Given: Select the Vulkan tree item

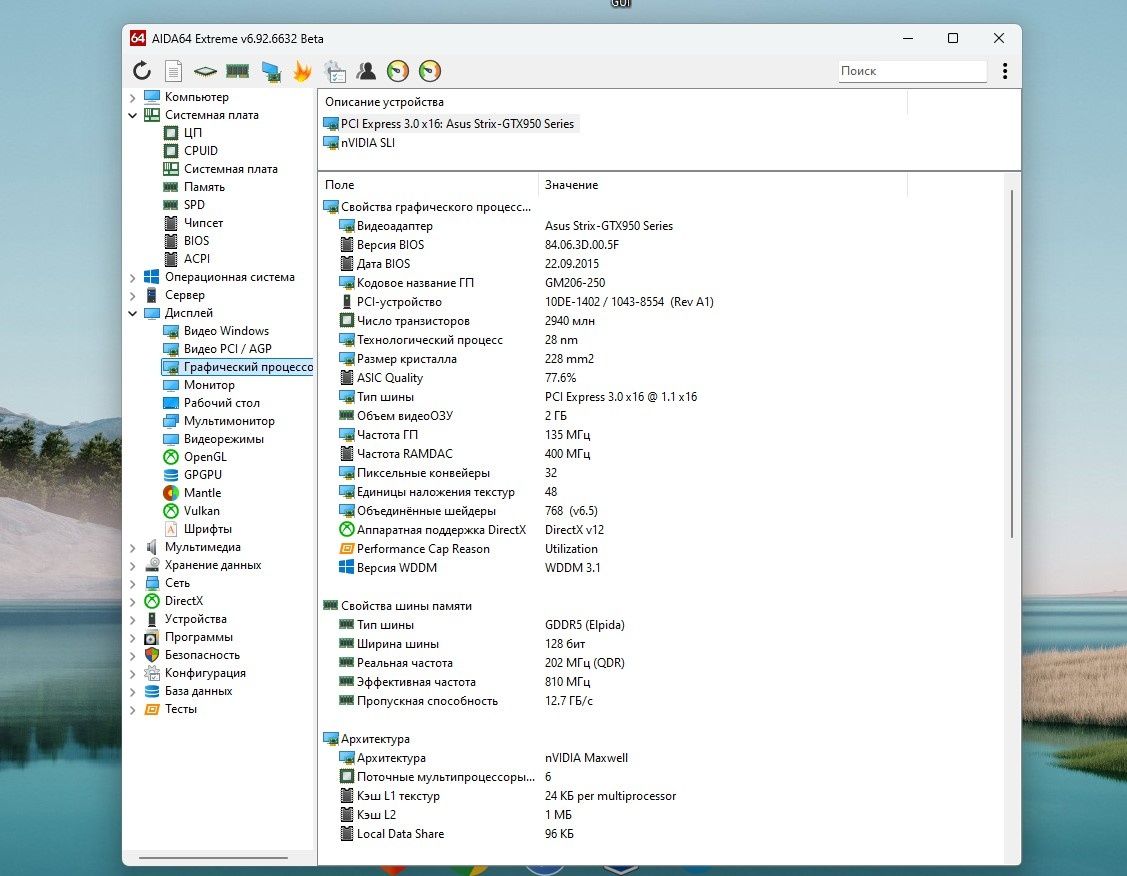Looking at the screenshot, I should tap(201, 511).
